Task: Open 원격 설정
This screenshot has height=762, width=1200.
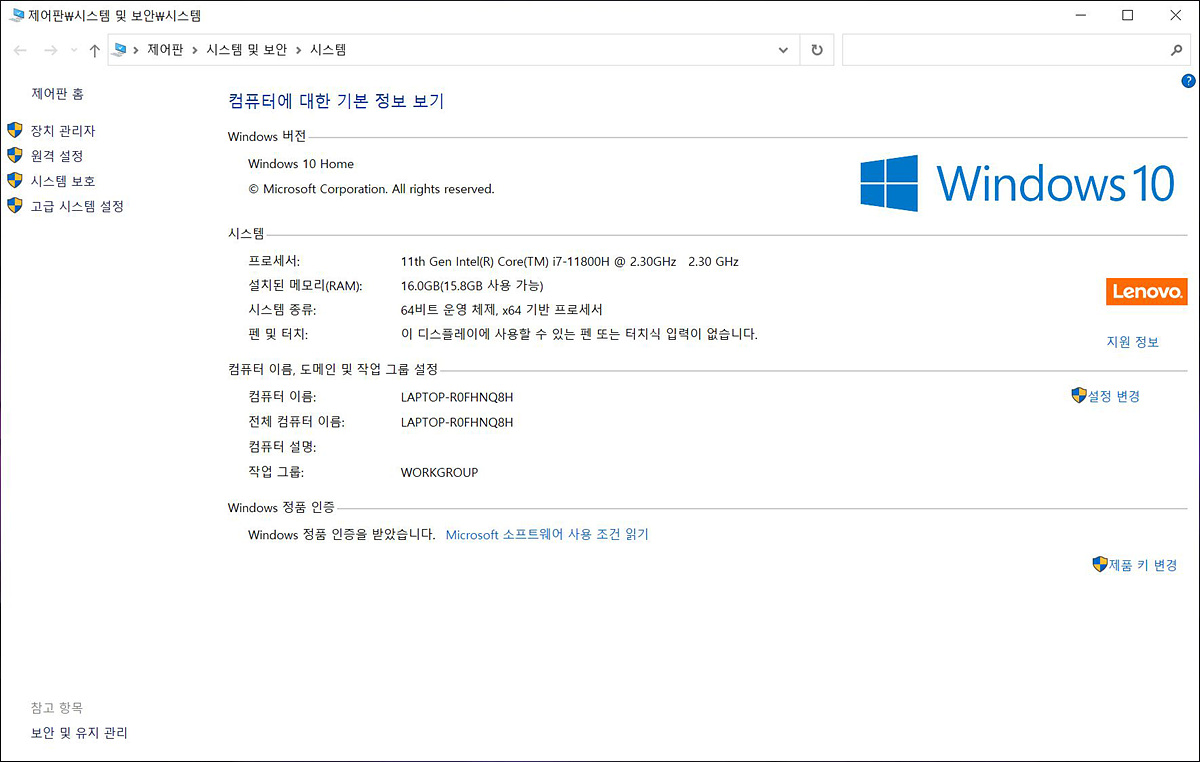Action: tap(57, 156)
